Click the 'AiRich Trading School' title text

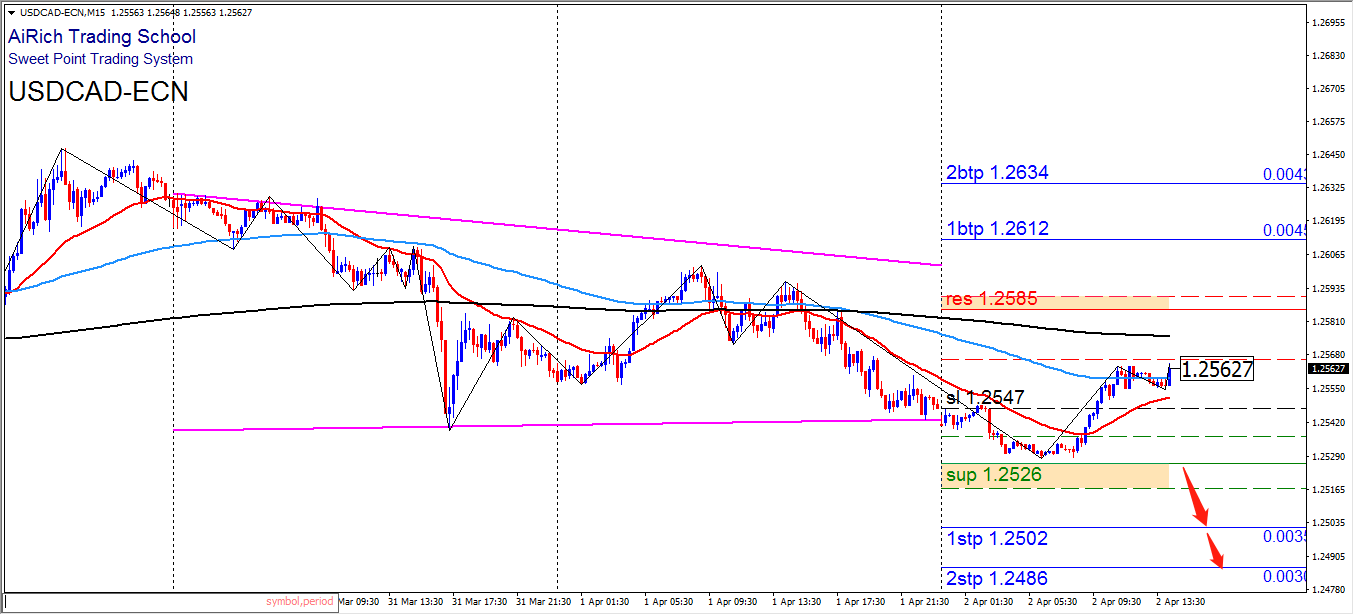pos(102,37)
